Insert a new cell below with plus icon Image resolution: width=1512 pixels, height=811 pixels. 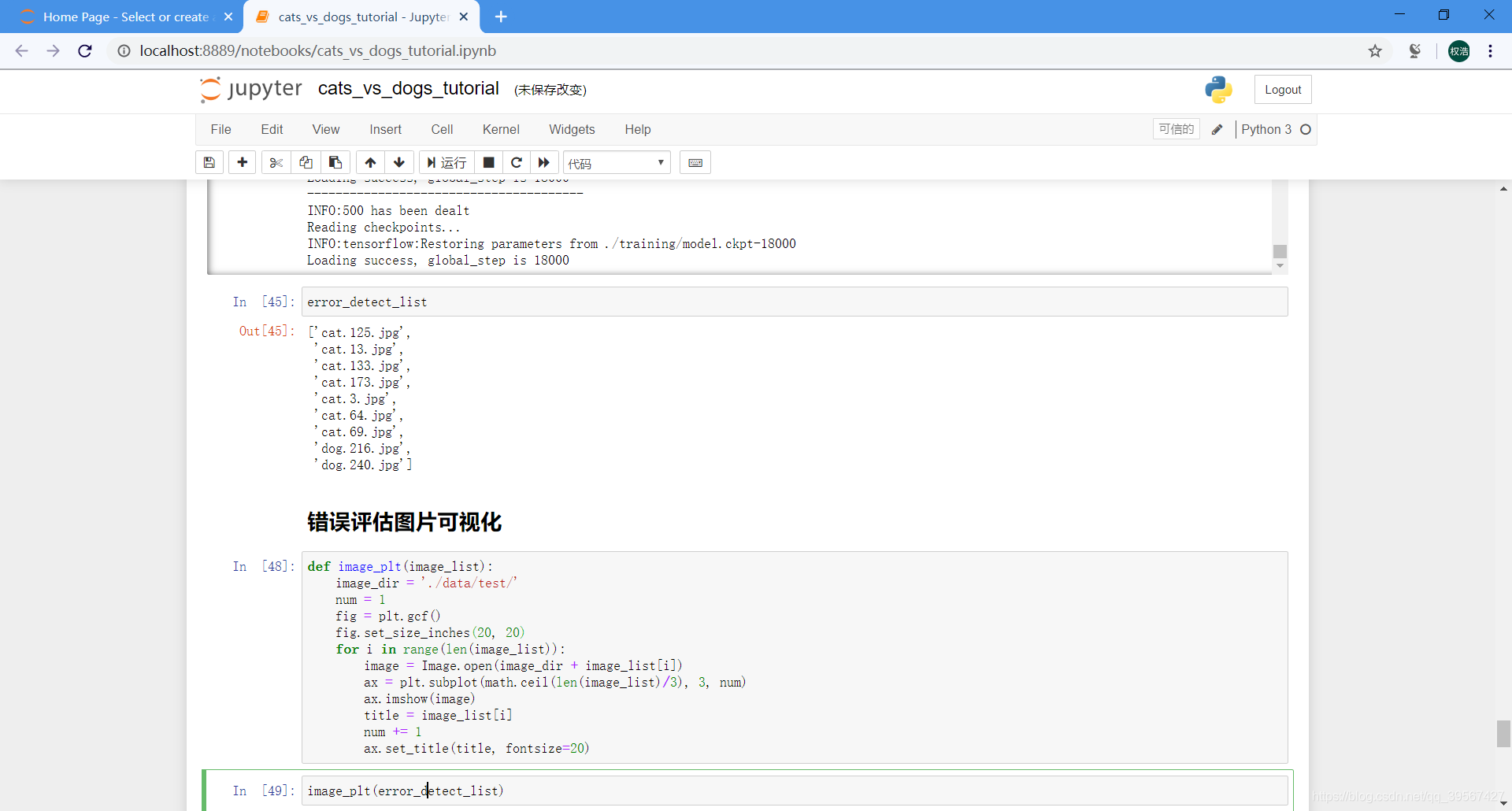[x=243, y=162]
